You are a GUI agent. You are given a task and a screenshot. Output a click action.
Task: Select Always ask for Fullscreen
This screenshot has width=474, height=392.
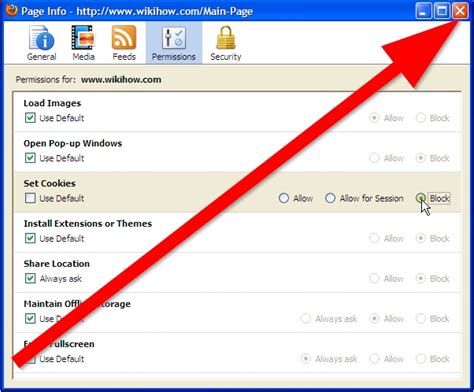(x=306, y=359)
